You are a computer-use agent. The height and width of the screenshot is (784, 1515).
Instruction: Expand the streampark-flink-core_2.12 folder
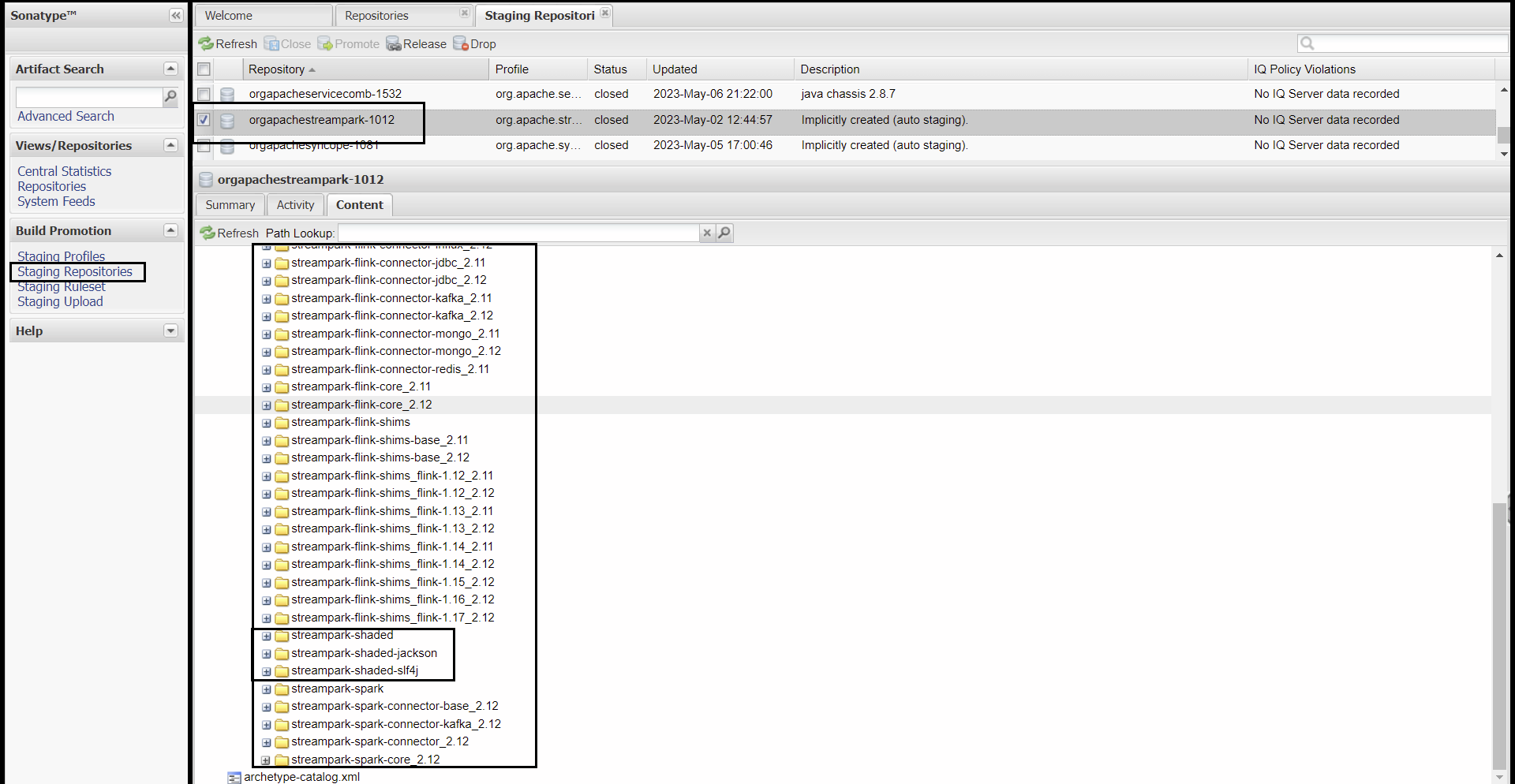tap(267, 405)
